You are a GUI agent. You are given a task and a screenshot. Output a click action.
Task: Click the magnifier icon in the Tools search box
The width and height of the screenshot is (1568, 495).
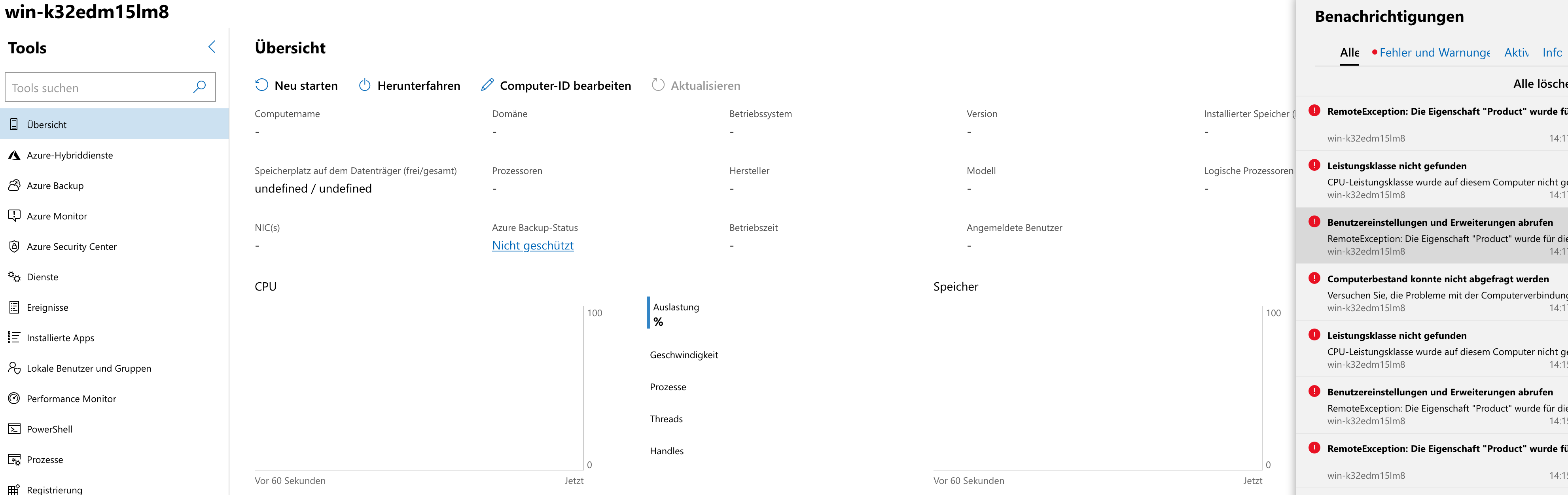pyautogui.click(x=199, y=87)
